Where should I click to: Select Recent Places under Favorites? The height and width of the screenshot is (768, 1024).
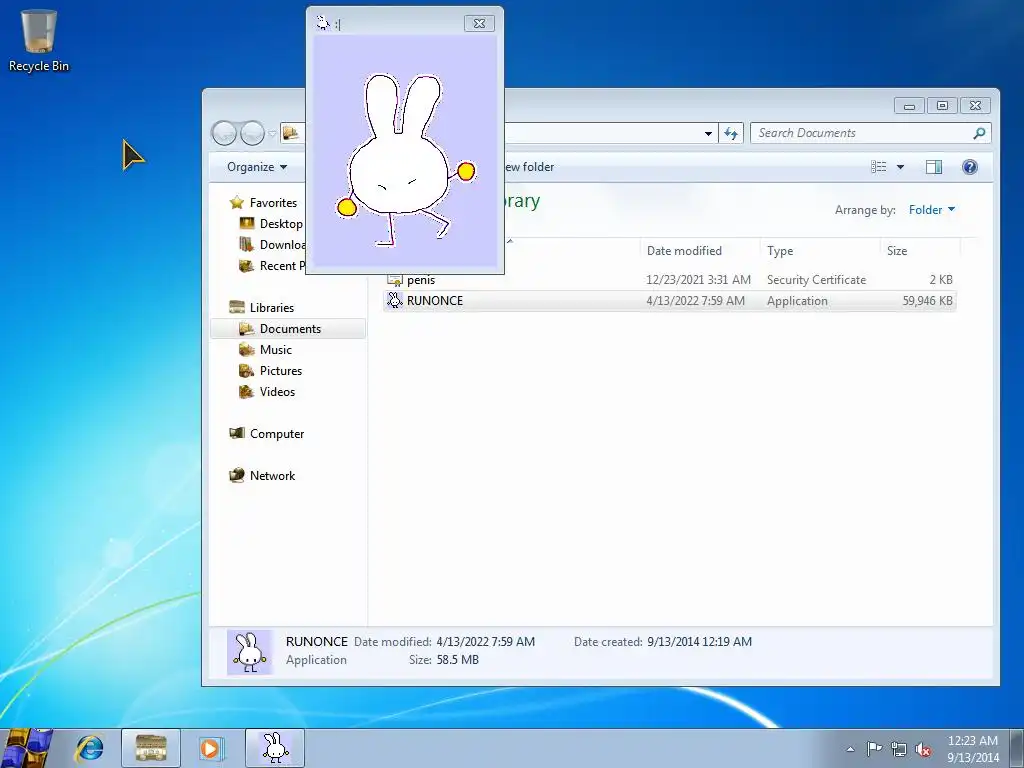click(282, 265)
